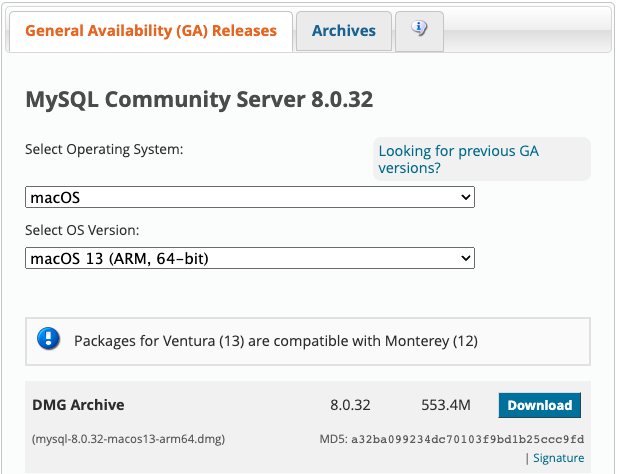The image size is (620, 474).
Task: Follow the 'Looking for previous GA versions?' link
Action: click(x=458, y=159)
